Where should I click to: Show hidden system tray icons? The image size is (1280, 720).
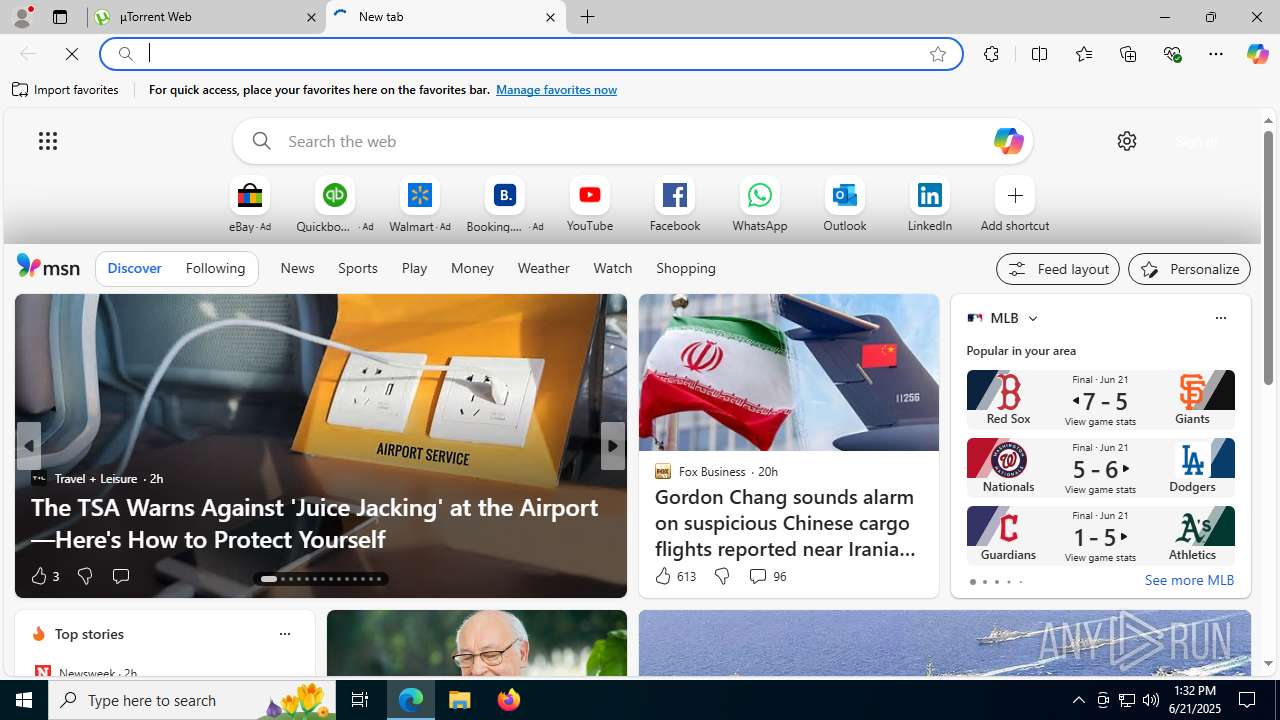click(1078, 700)
